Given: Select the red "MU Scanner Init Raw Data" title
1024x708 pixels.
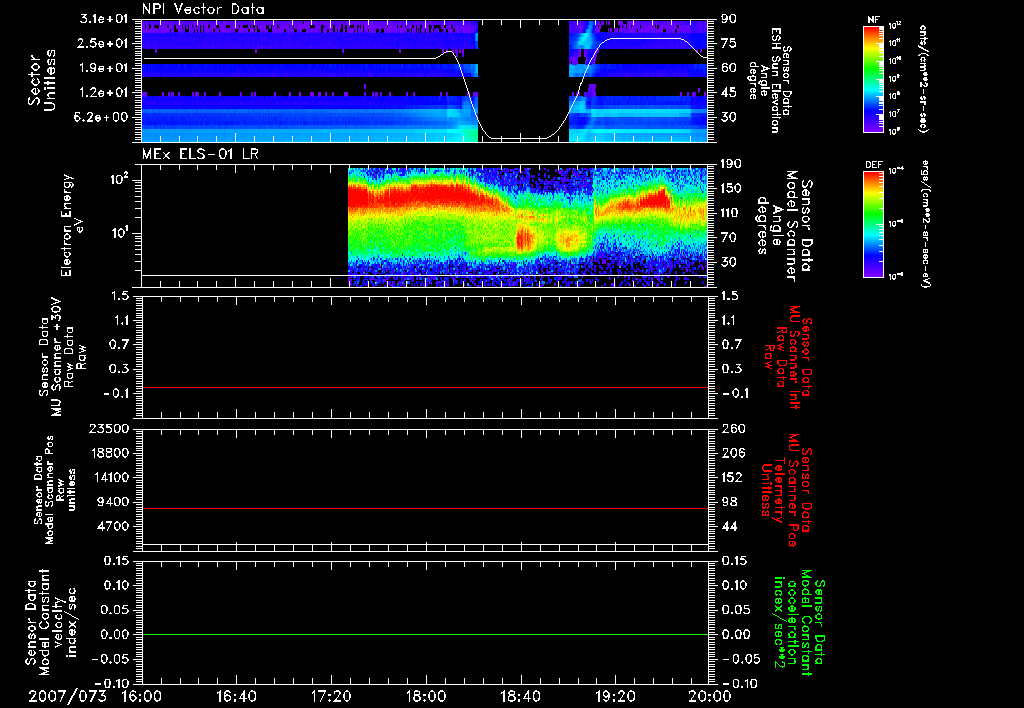Looking at the screenshot, I should (789, 357).
